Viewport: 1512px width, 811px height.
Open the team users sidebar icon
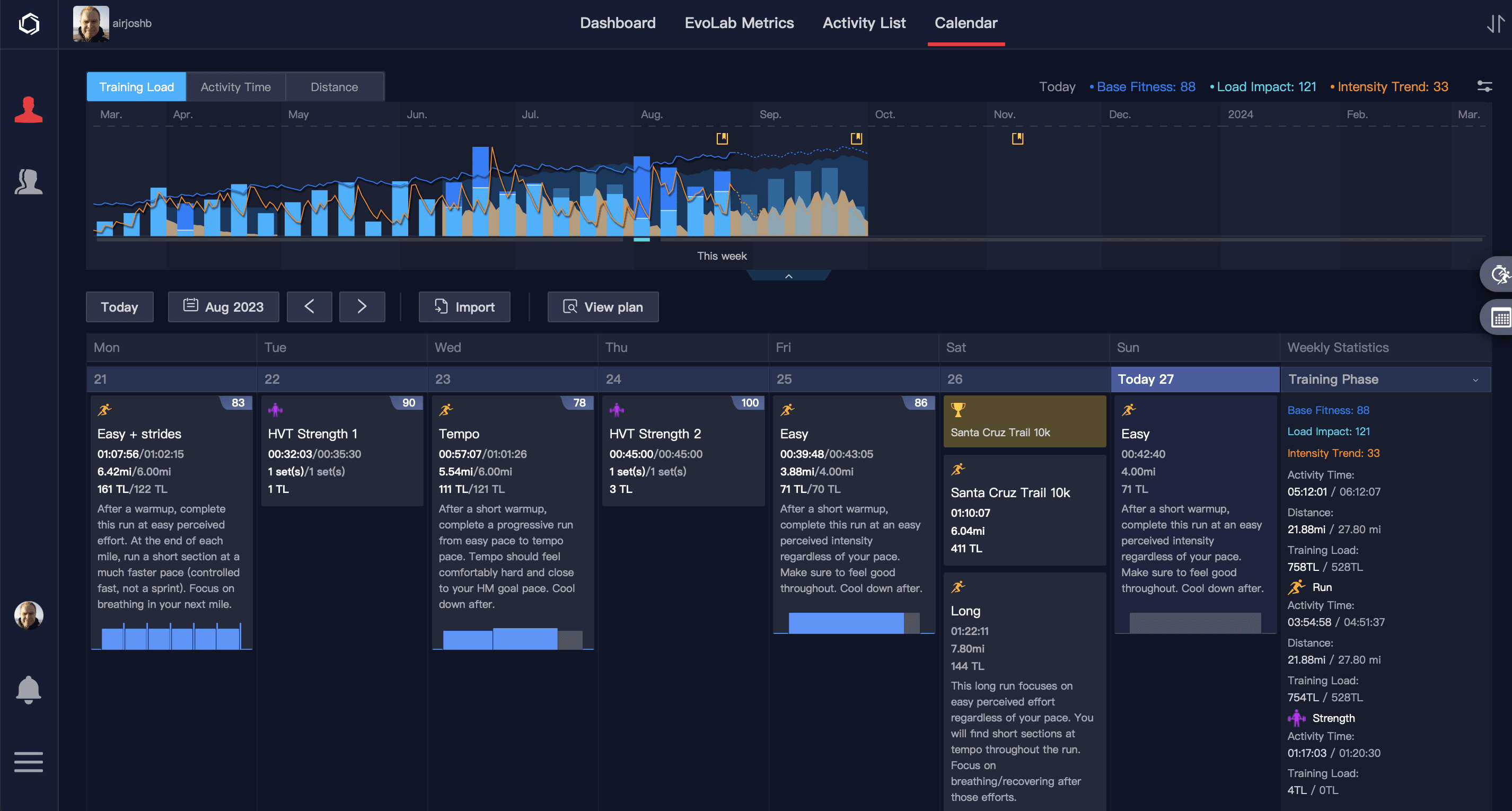point(28,182)
